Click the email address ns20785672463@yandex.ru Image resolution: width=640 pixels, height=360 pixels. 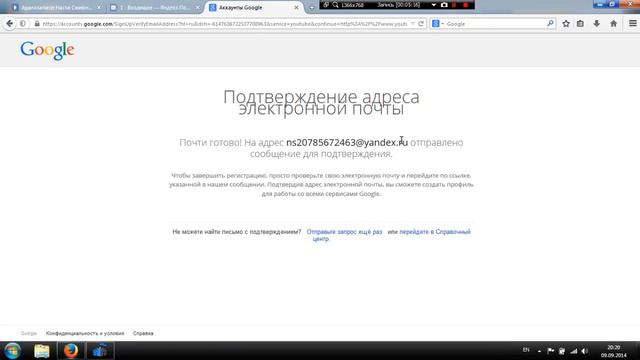click(347, 142)
